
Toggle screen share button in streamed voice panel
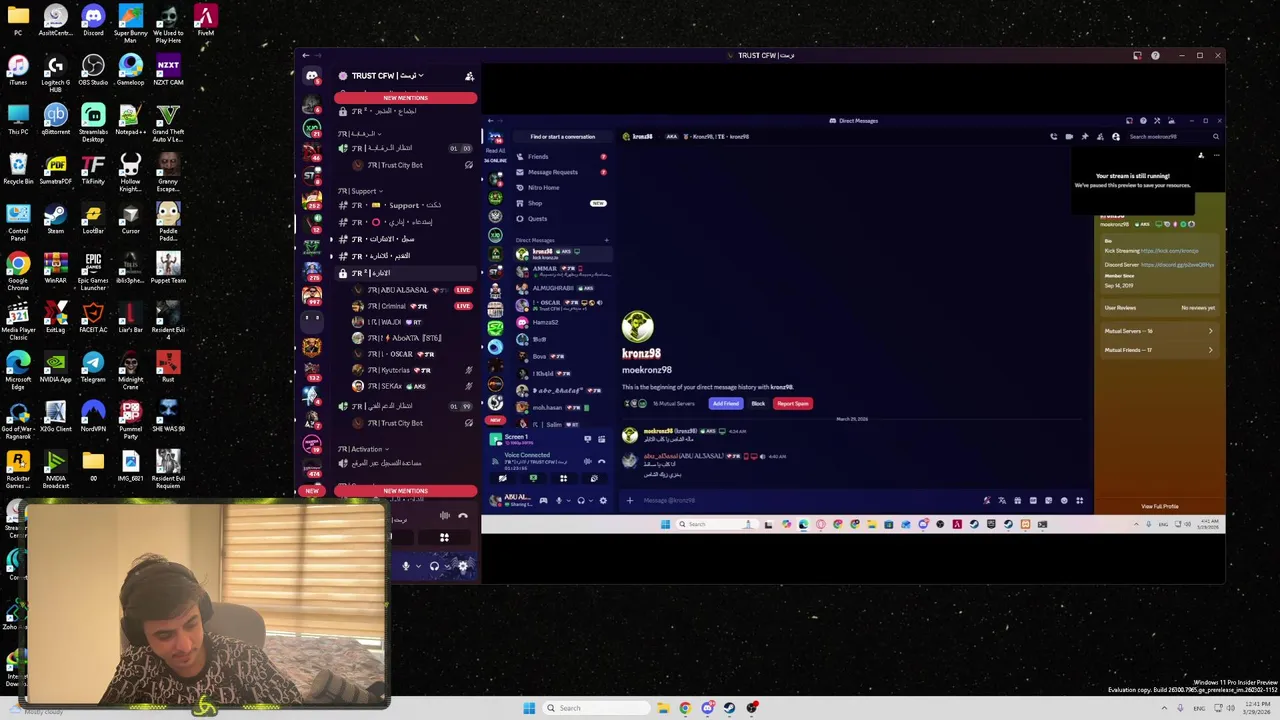533,478
